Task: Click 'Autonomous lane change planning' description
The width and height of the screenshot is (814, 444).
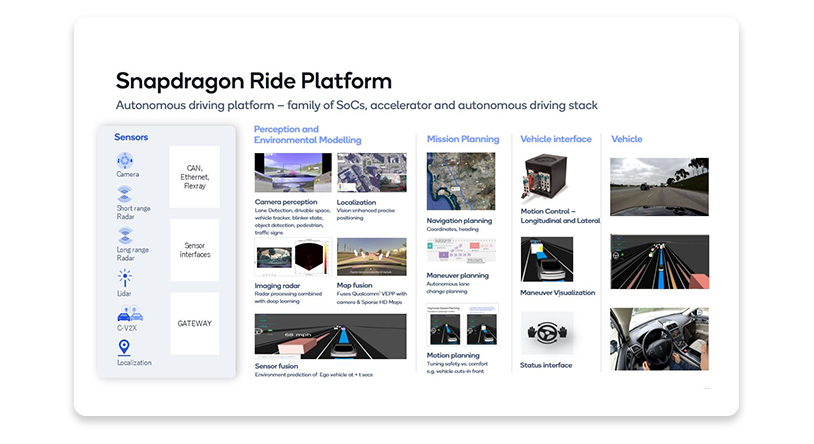Action: click(x=448, y=288)
